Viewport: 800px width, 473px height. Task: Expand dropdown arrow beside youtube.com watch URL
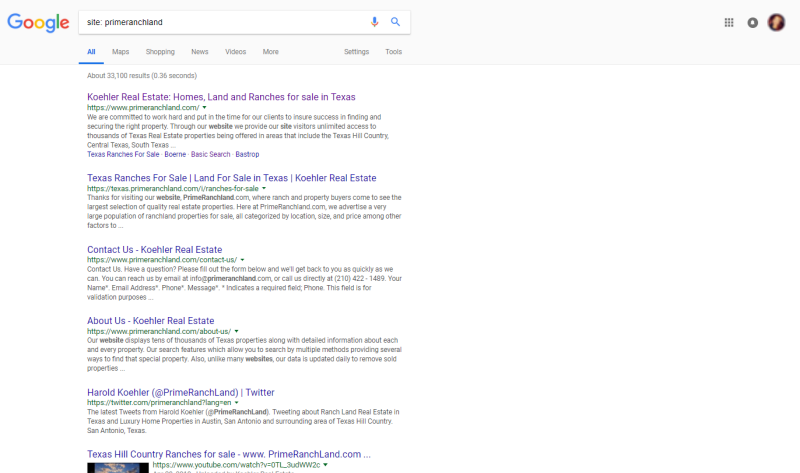326,465
